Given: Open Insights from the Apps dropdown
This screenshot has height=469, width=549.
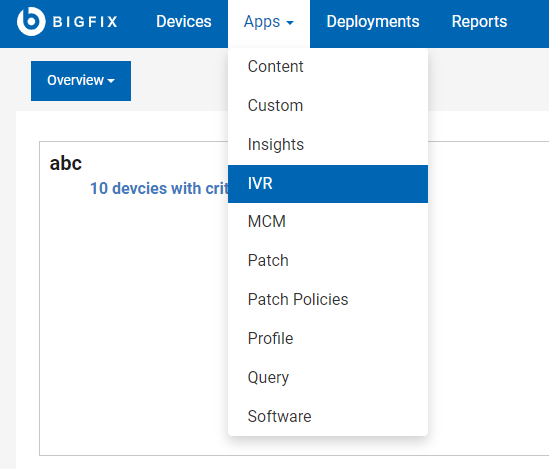Looking at the screenshot, I should [328, 144].
